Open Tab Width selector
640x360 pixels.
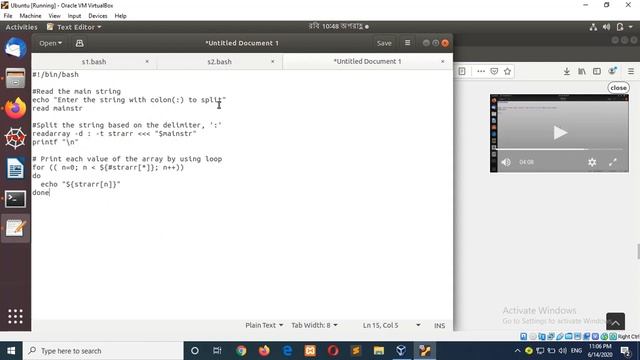[314, 325]
